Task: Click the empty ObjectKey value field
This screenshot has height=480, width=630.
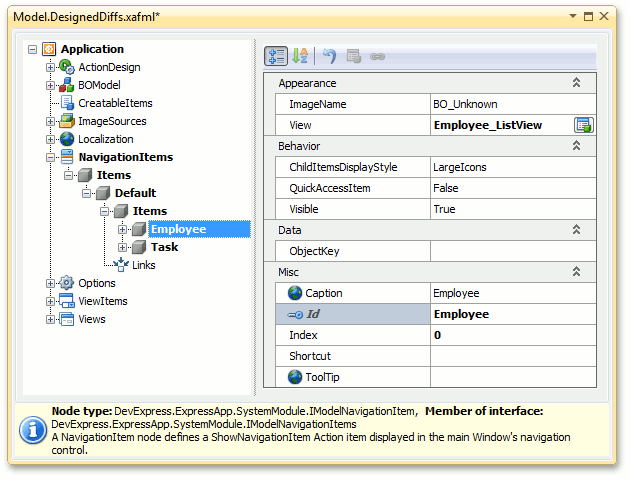Action: pyautogui.click(x=513, y=251)
